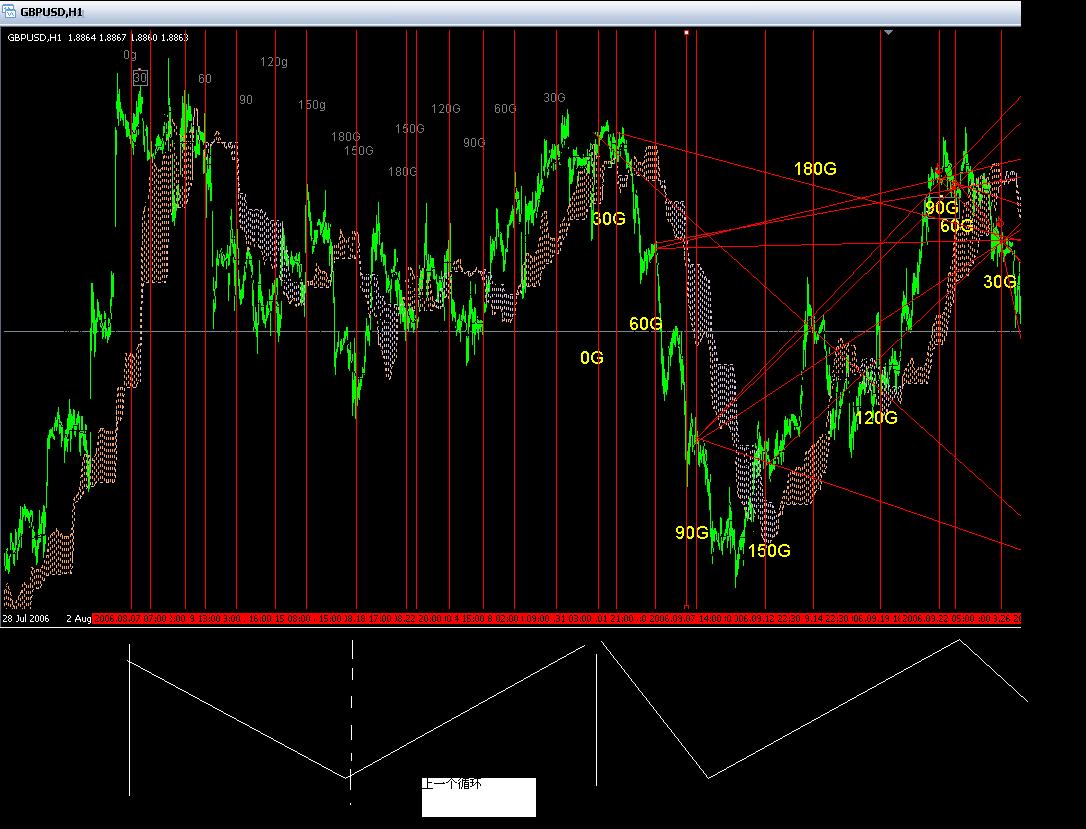Click the 28 Jul 2006 date label
The width and height of the screenshot is (1086, 829).
pyautogui.click(x=26, y=618)
